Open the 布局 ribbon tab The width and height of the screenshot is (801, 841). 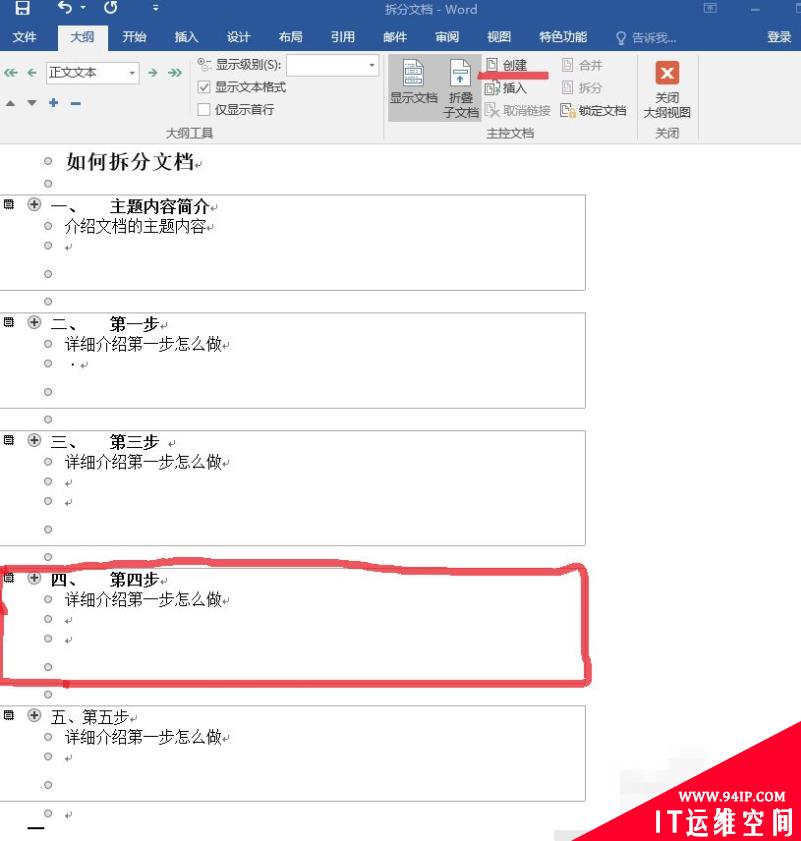click(x=290, y=37)
